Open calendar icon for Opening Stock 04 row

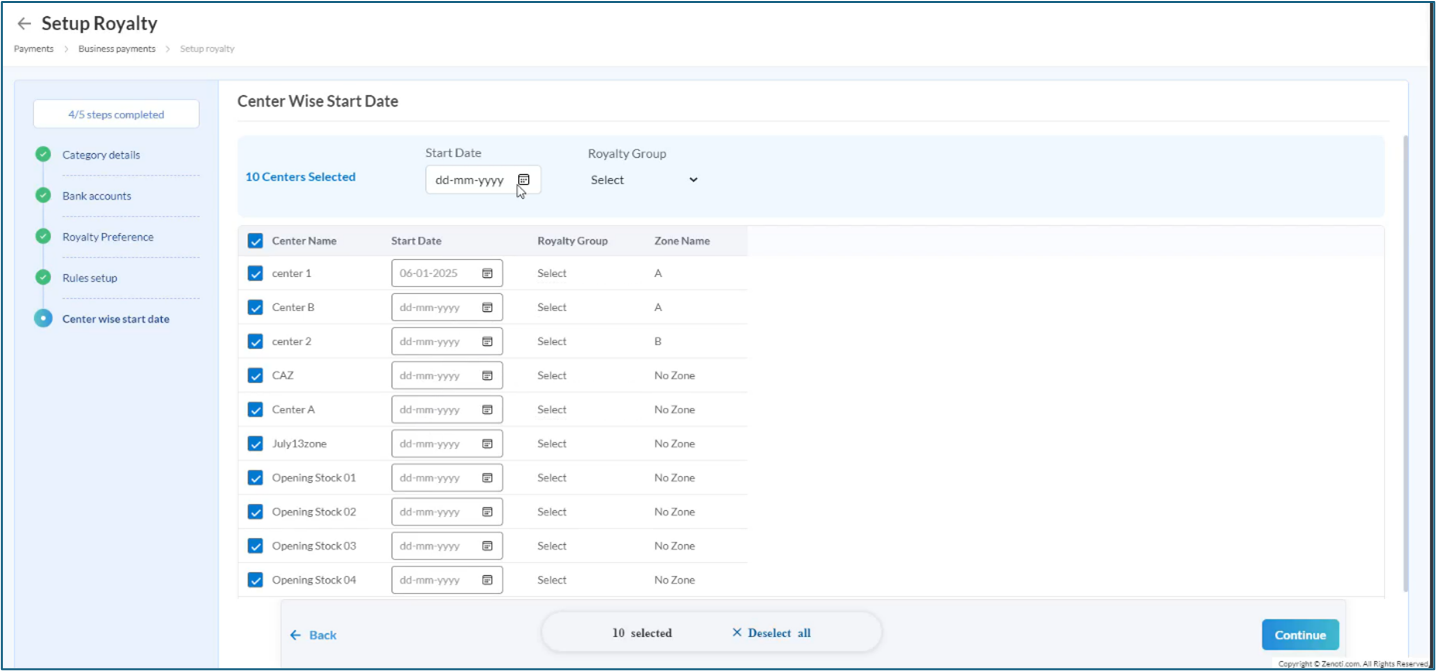pyautogui.click(x=487, y=580)
